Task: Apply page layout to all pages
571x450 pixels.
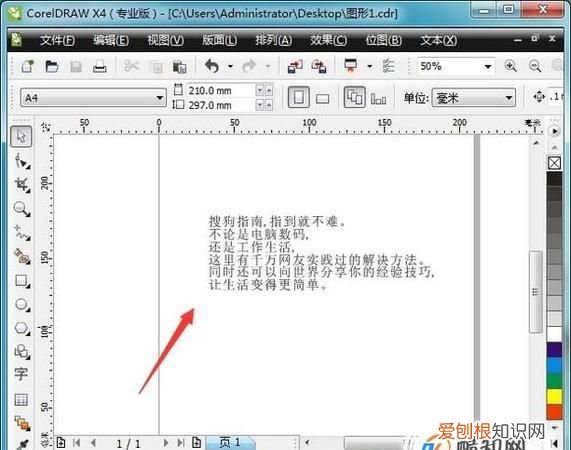Action: click(x=354, y=97)
